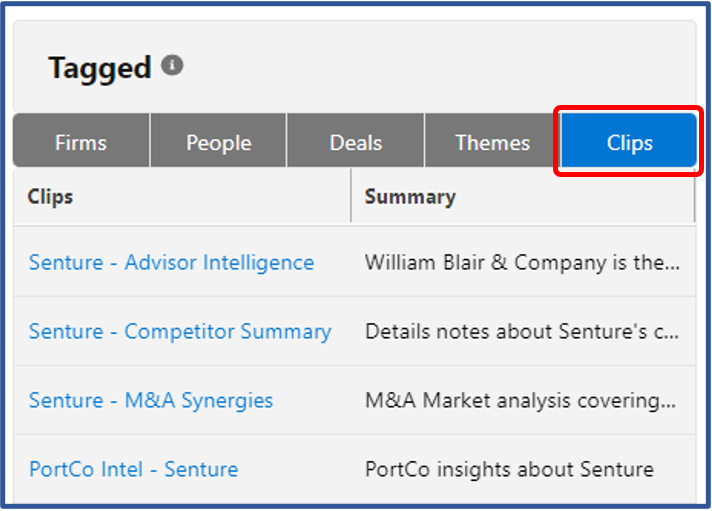Switch to the Firms tab
712x511 pixels.
[81, 140]
